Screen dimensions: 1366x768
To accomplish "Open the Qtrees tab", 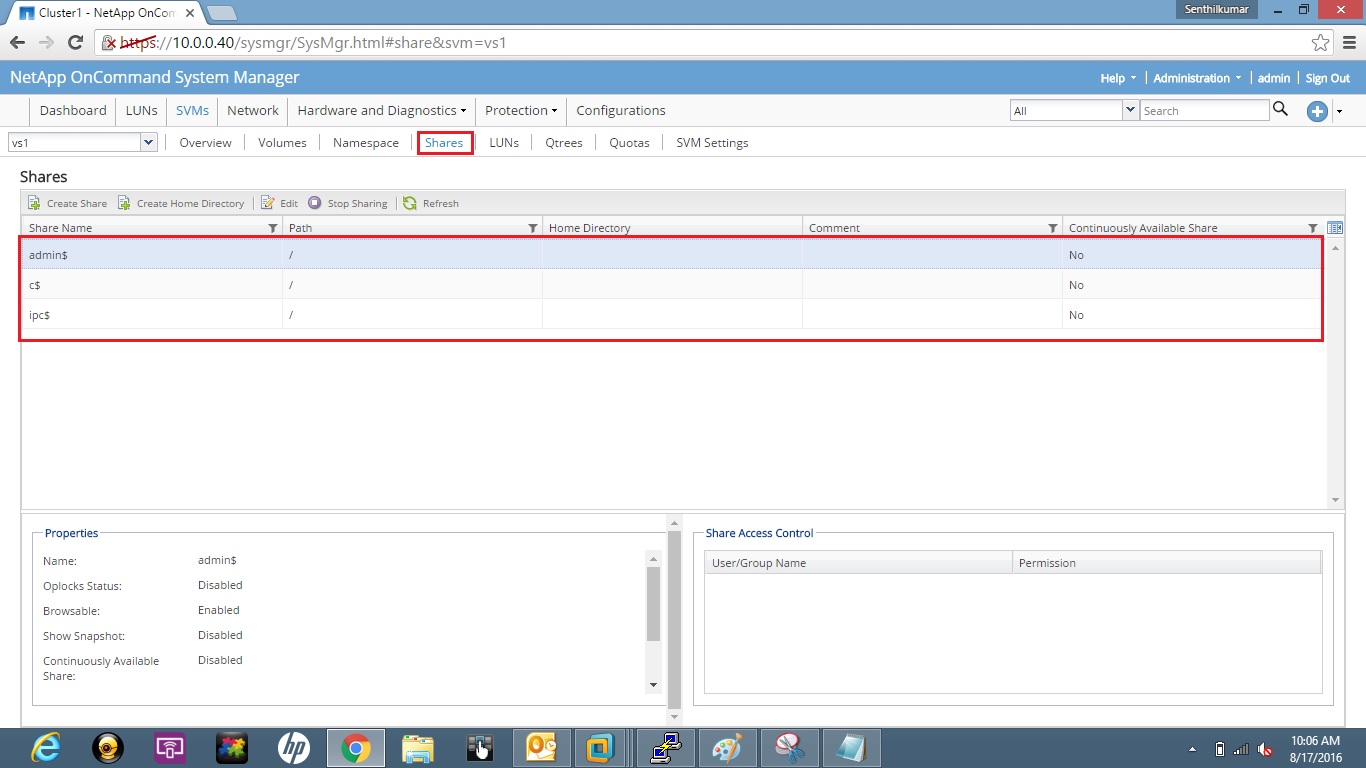I will pyautogui.click(x=563, y=142).
